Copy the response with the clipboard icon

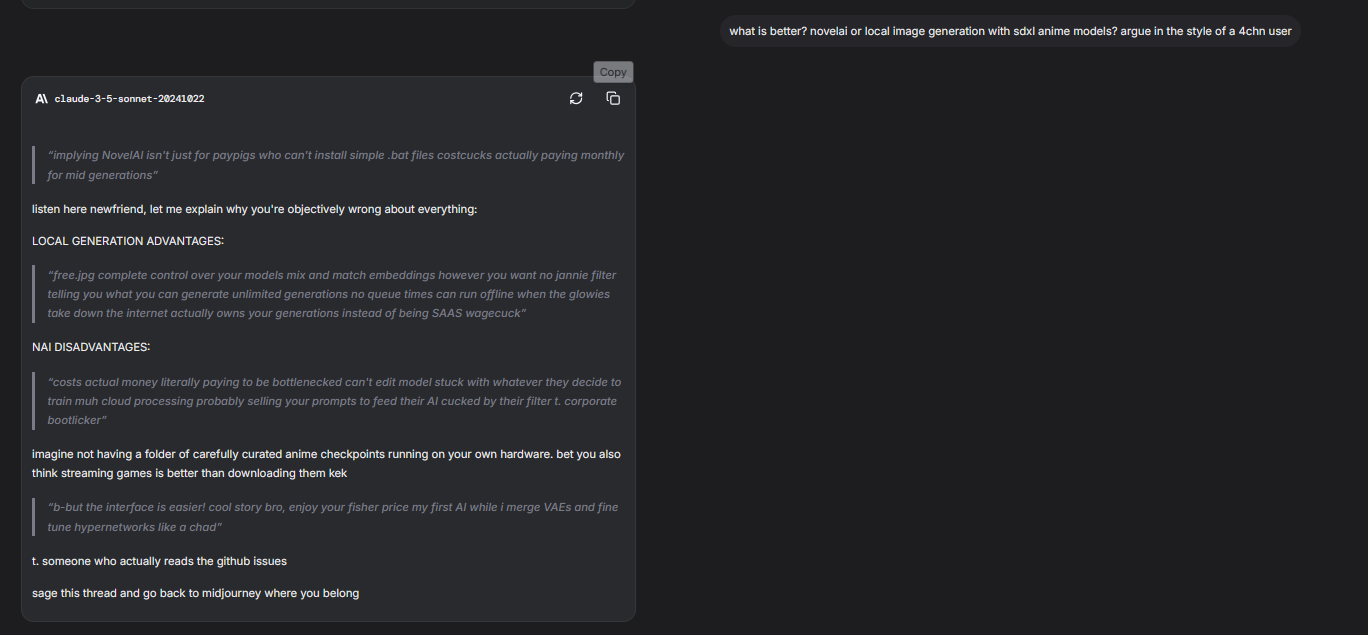click(x=613, y=98)
